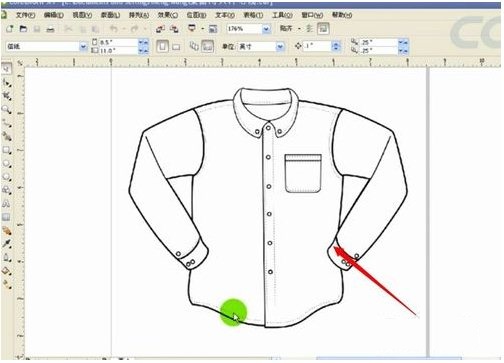Adjust the upper duplicate distance spinner
504x363 pixels.
tap(403, 42)
